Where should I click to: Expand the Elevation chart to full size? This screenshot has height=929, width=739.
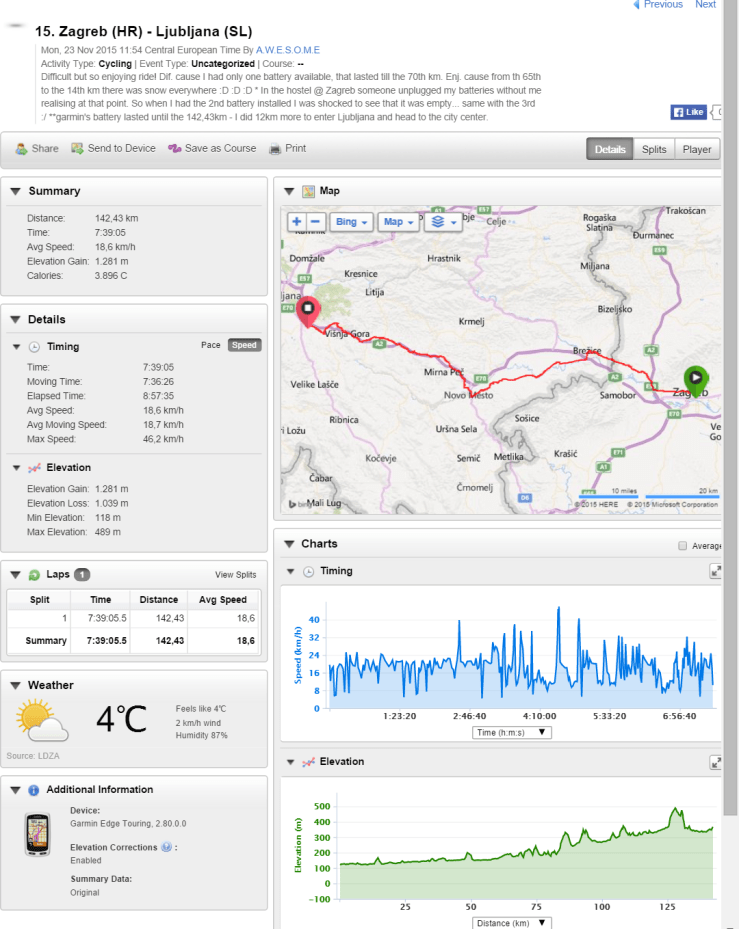click(x=716, y=762)
